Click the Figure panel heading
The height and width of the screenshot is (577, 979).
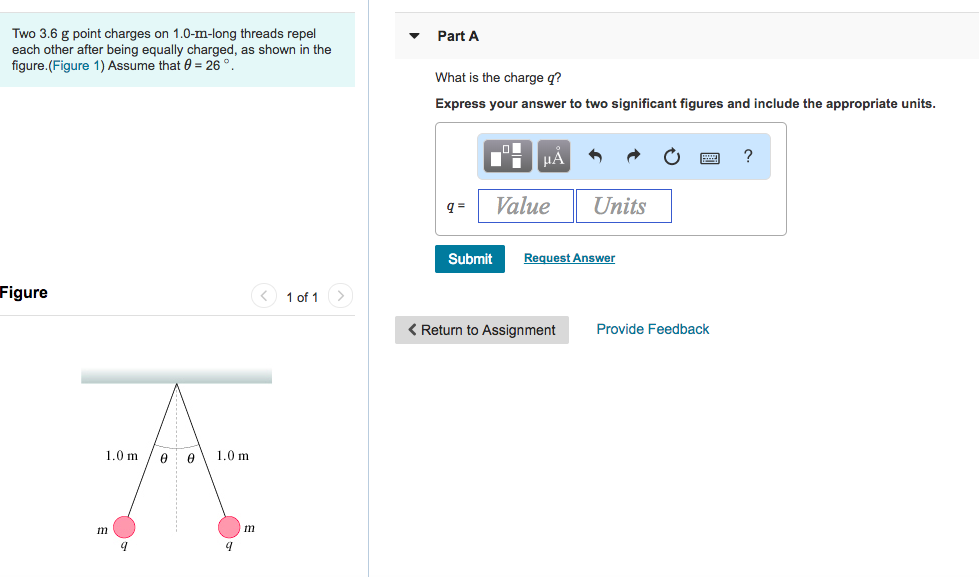24,292
